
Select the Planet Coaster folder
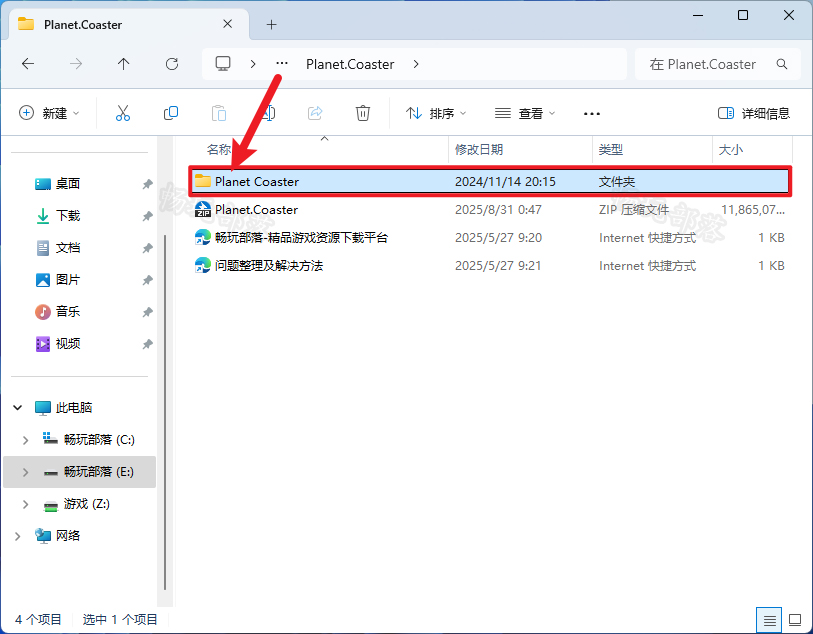pyautogui.click(x=490, y=181)
